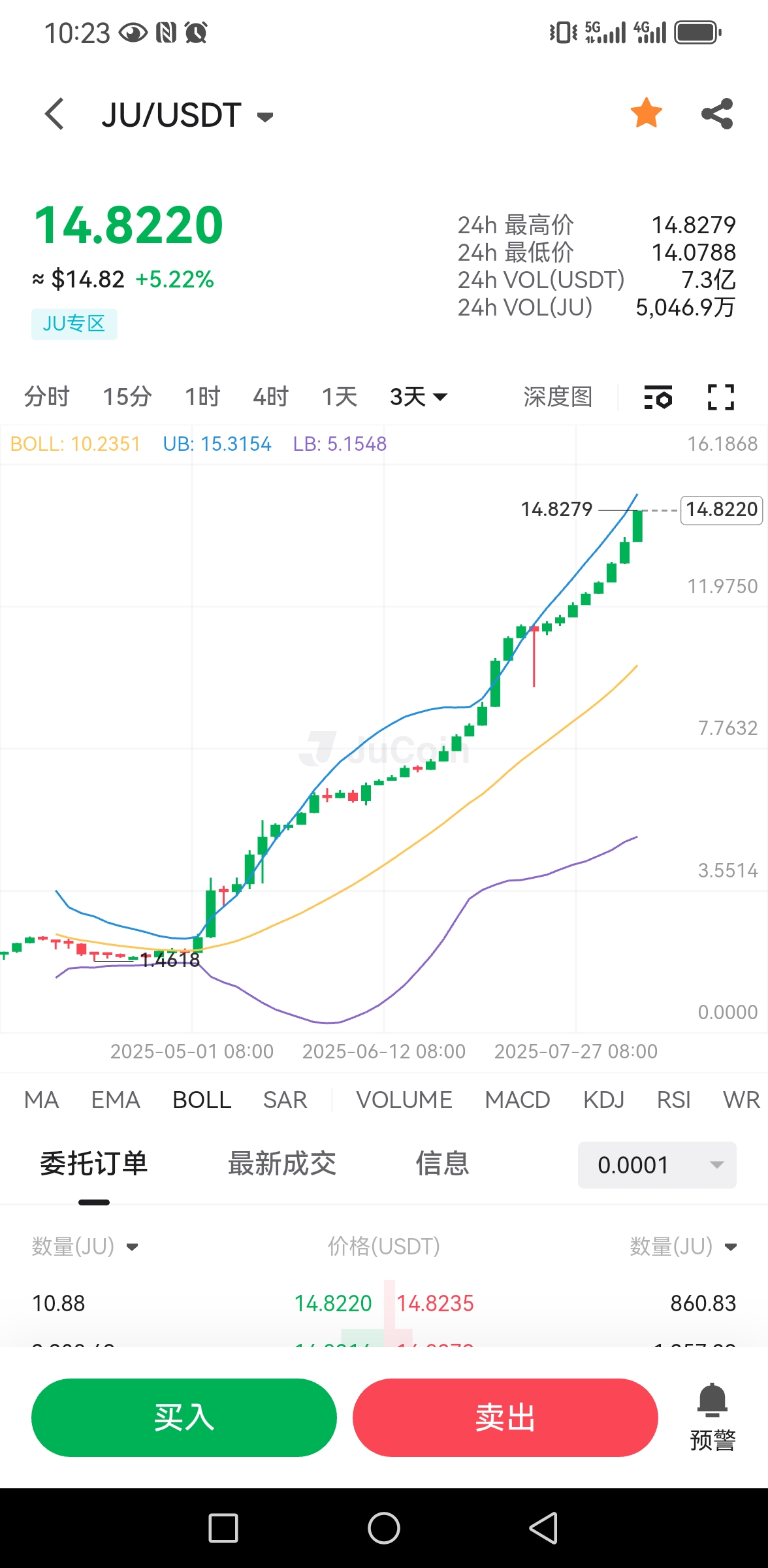Enable the VOLUME sub-indicator

(x=404, y=1100)
